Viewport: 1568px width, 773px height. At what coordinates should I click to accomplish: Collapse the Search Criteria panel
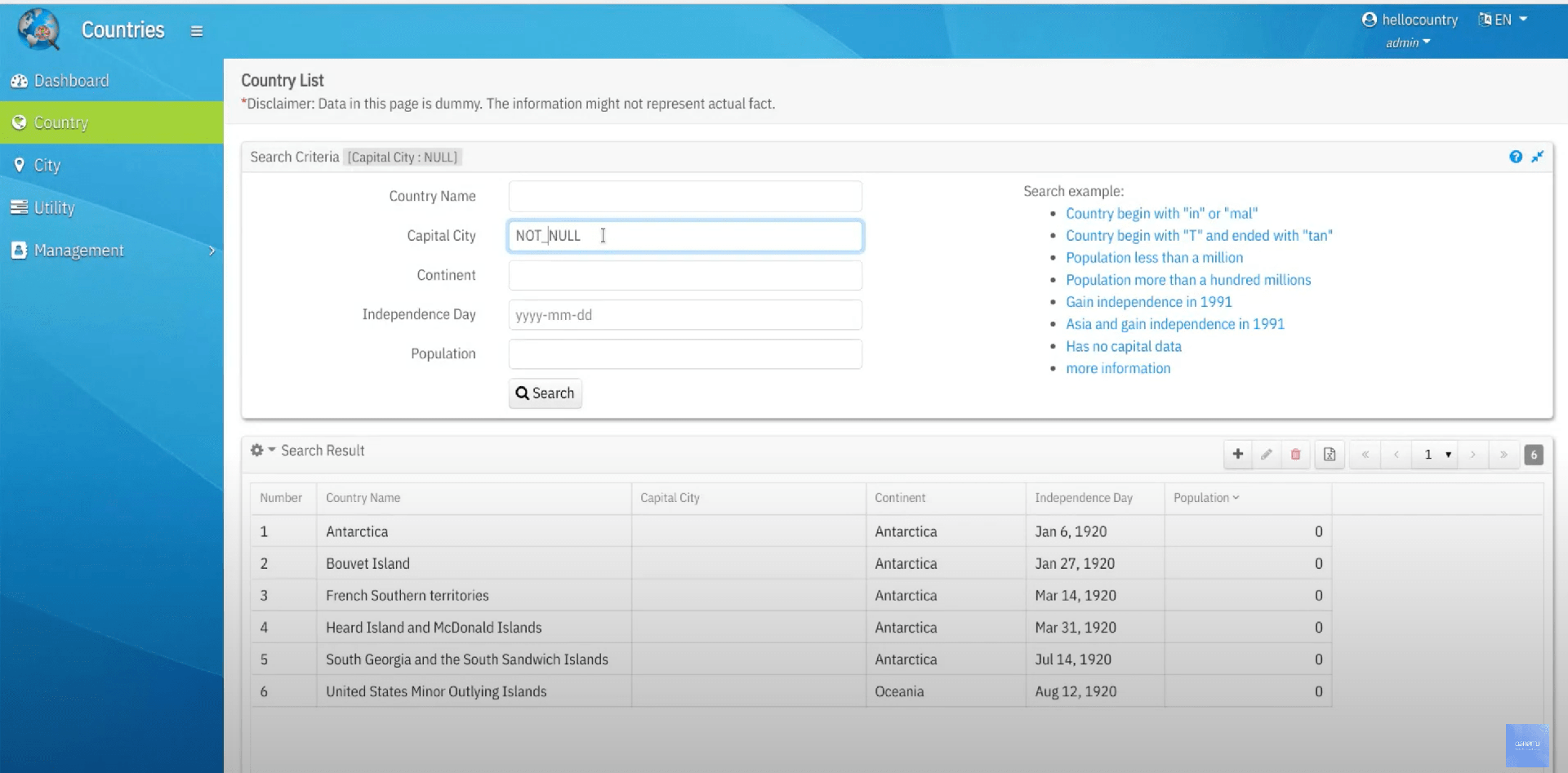[x=1538, y=157]
